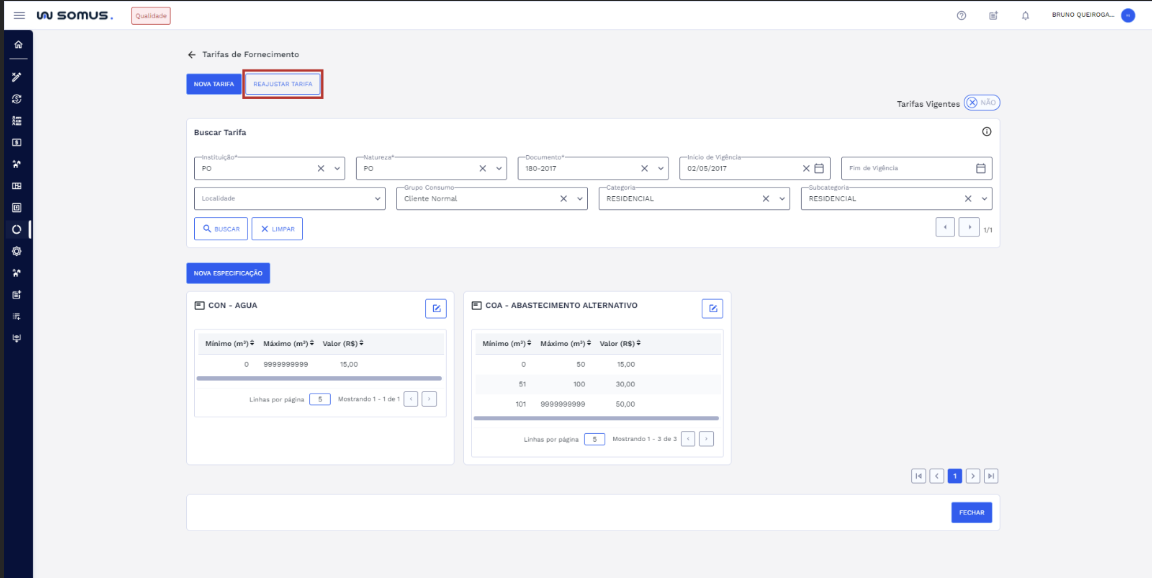Open the hamburger menu beside the Somus logo
This screenshot has width=1152, height=578.
tap(19, 16)
